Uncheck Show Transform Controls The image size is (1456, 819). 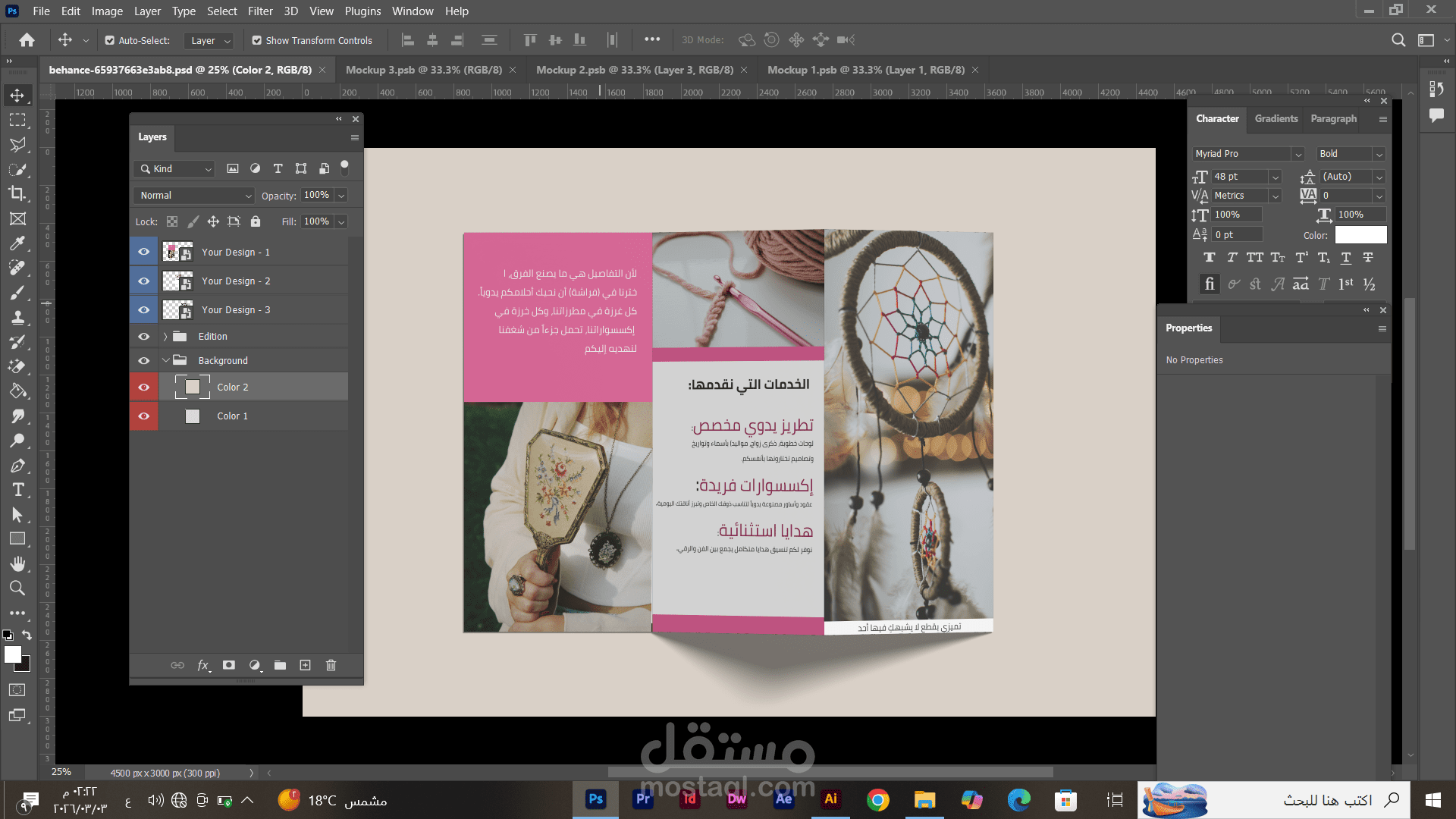(x=257, y=40)
